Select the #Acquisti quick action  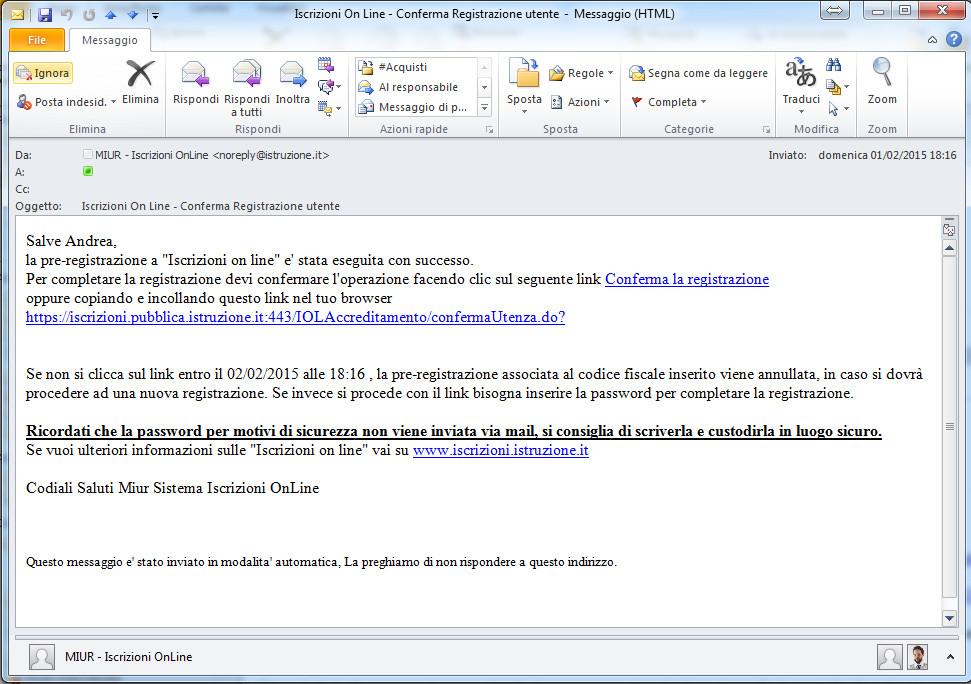pyautogui.click(x=417, y=67)
